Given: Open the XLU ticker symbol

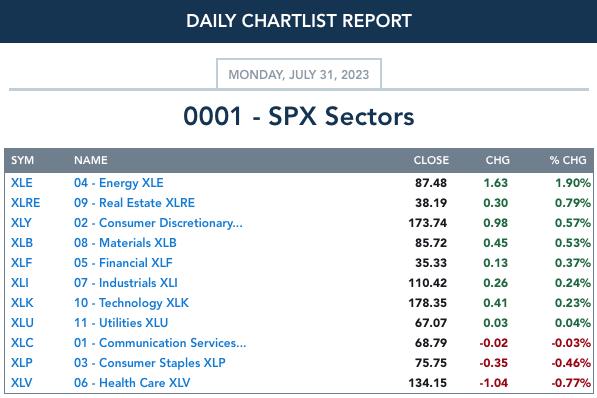Looking at the screenshot, I should coord(22,323).
